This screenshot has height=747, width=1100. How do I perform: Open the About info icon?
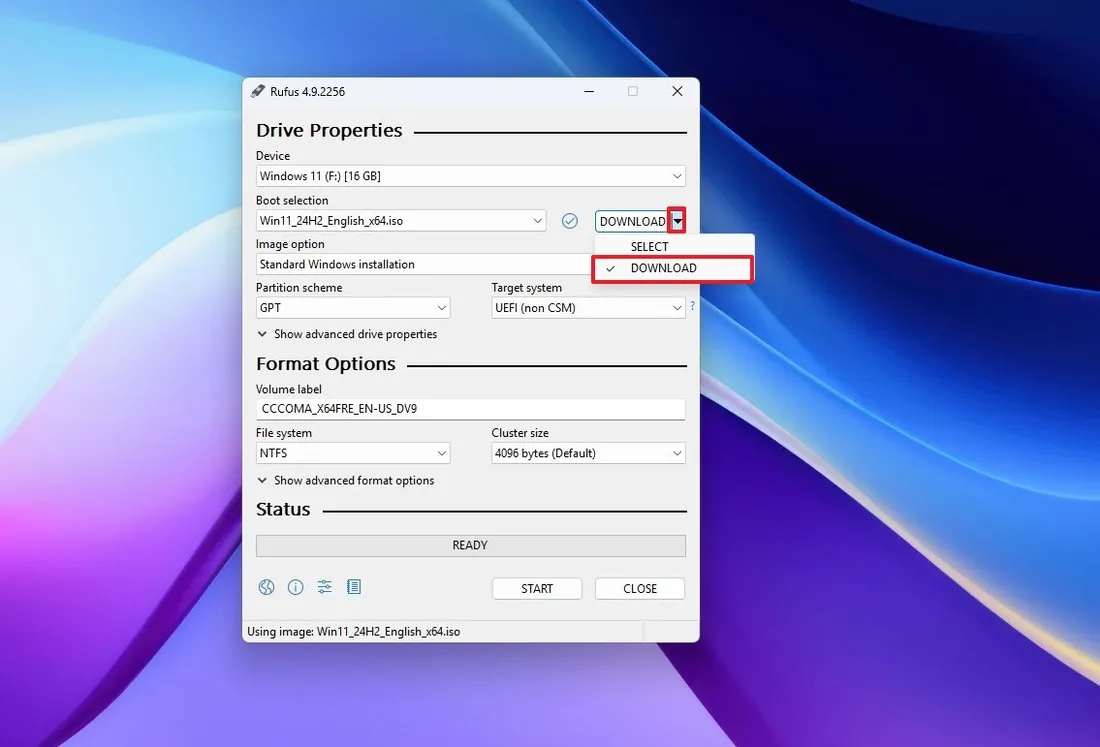[x=295, y=587]
